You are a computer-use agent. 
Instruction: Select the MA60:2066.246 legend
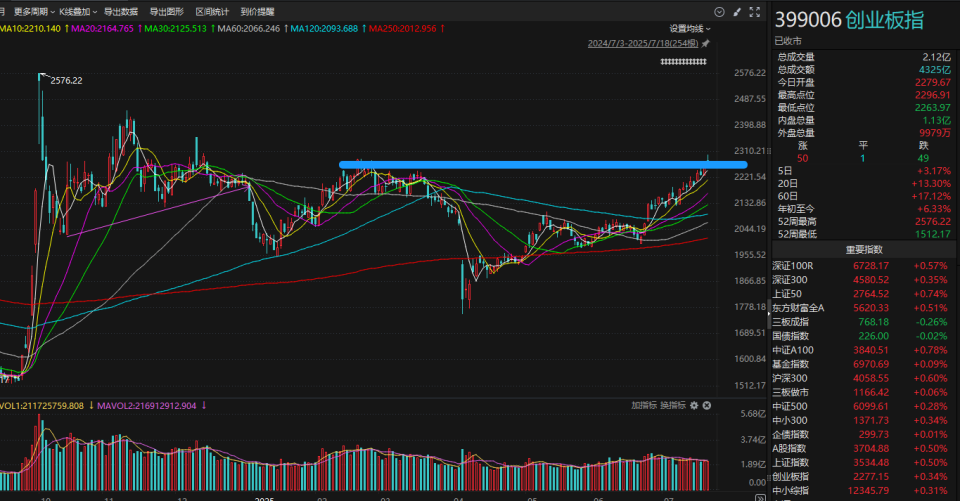coord(248,29)
